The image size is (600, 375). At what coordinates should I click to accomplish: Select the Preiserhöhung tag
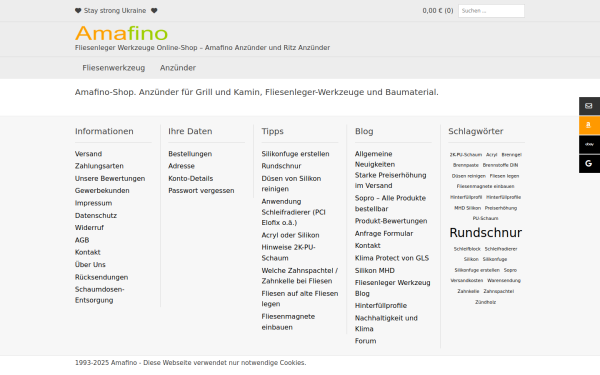click(x=501, y=208)
